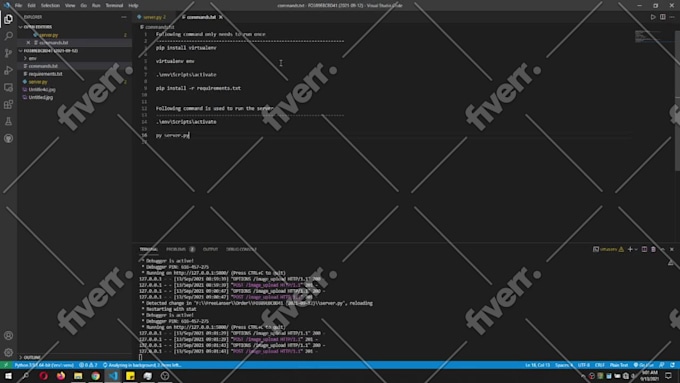The image size is (680, 383).
Task: Close the terminal panel
Action: tap(672, 249)
